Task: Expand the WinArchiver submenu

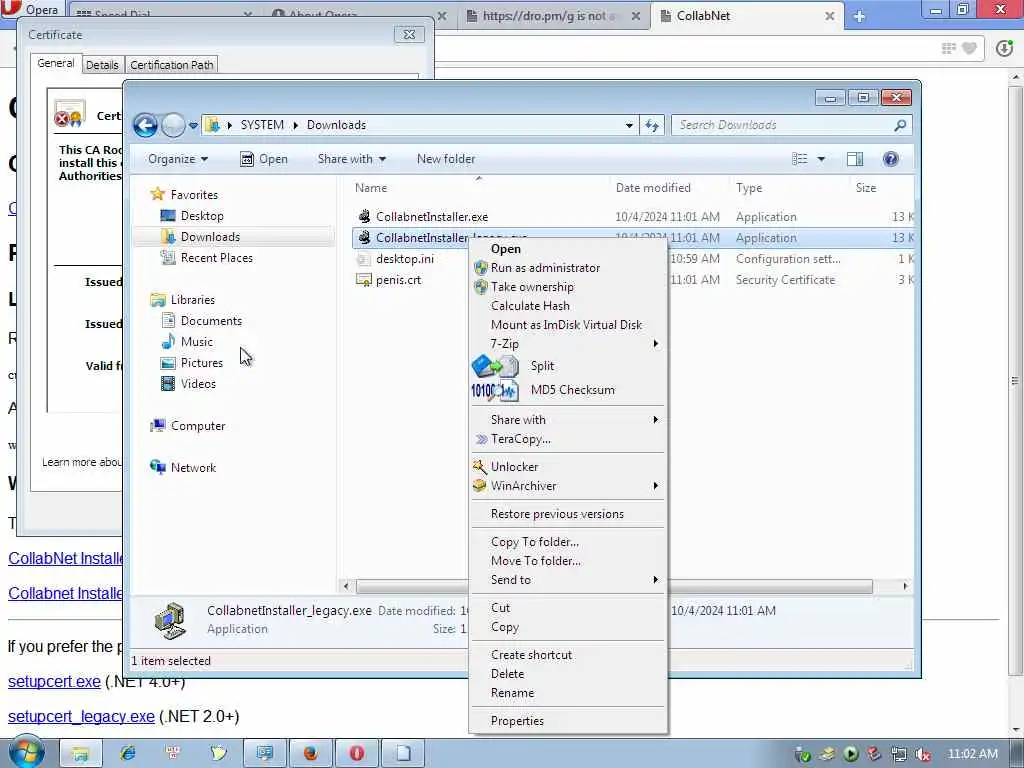Action: coord(568,486)
